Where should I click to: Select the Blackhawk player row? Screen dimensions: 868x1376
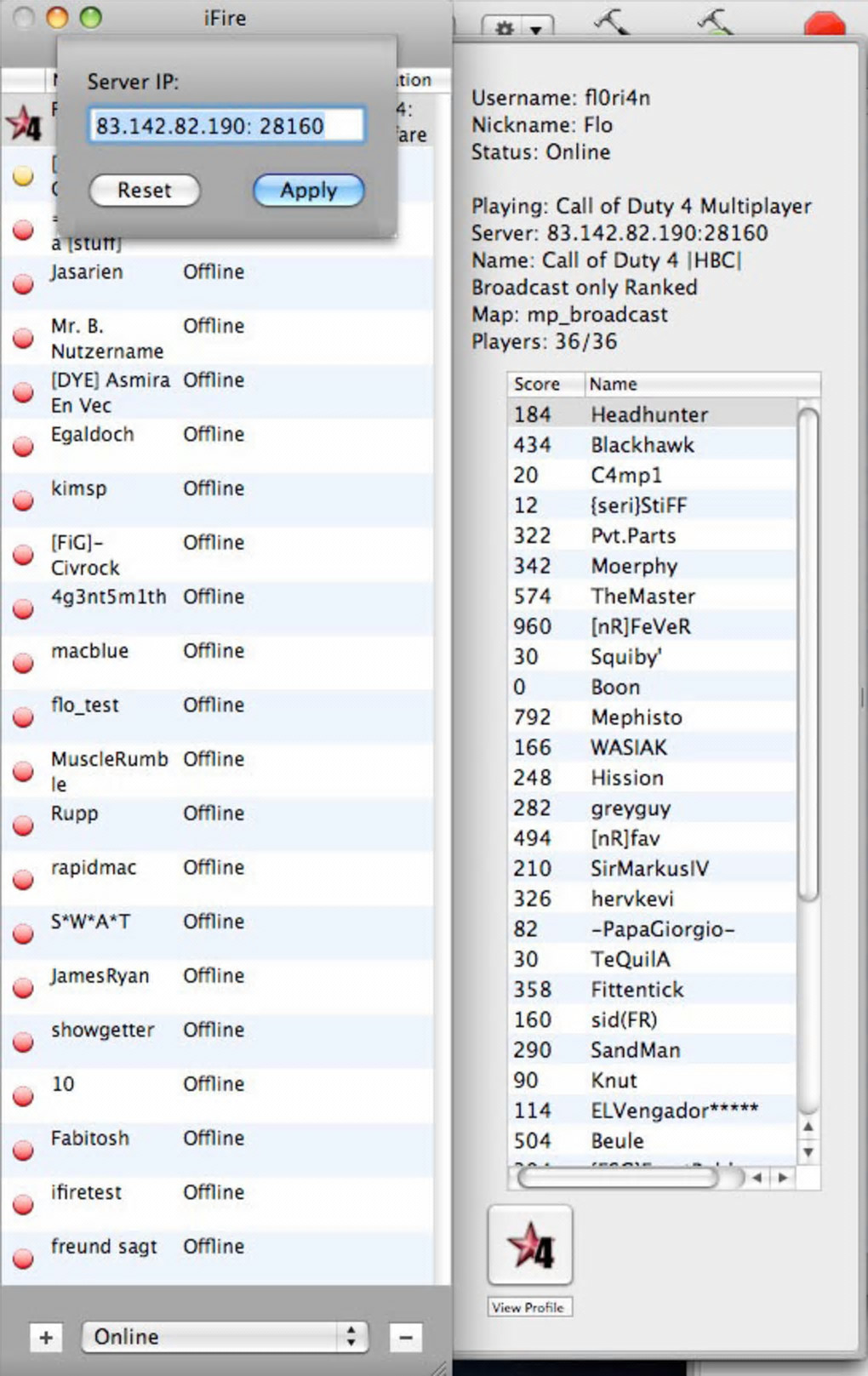coord(652,445)
